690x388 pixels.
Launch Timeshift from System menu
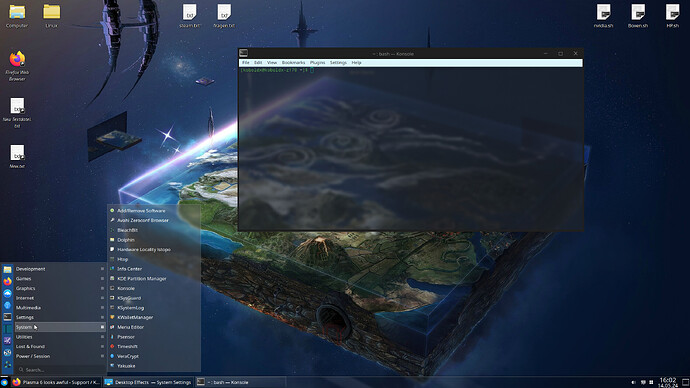[154, 346]
